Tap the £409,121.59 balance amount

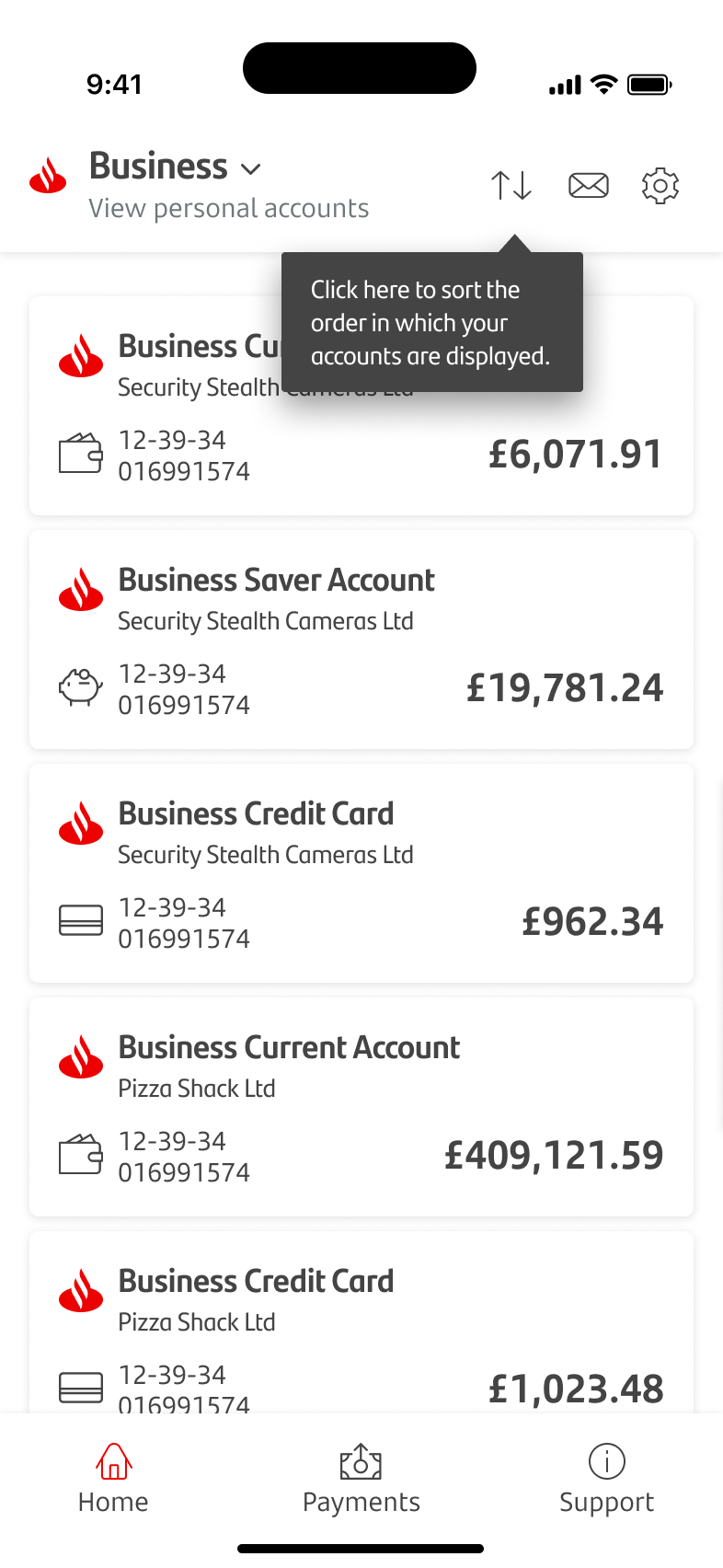tap(554, 1155)
